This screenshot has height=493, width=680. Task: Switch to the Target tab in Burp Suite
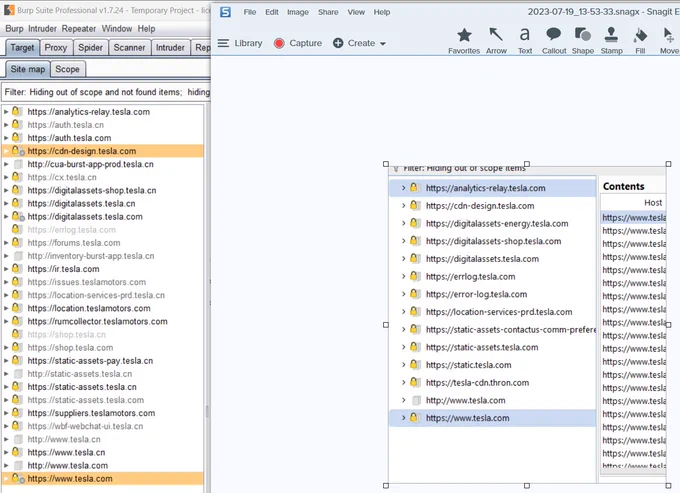click(22, 48)
